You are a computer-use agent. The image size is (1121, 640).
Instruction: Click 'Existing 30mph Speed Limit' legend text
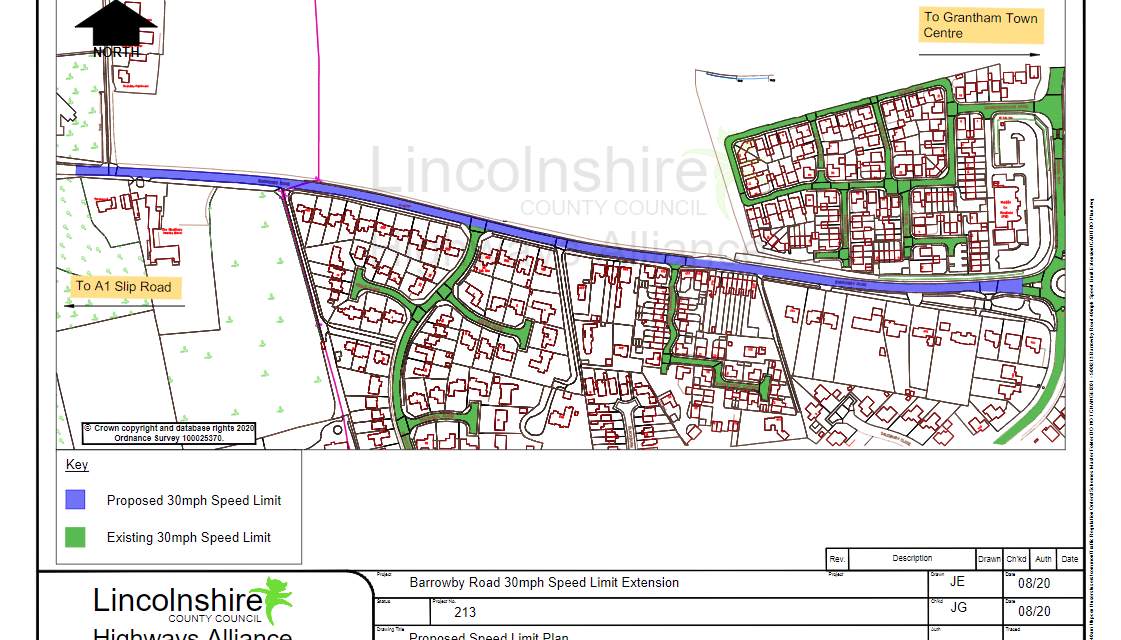(x=189, y=538)
